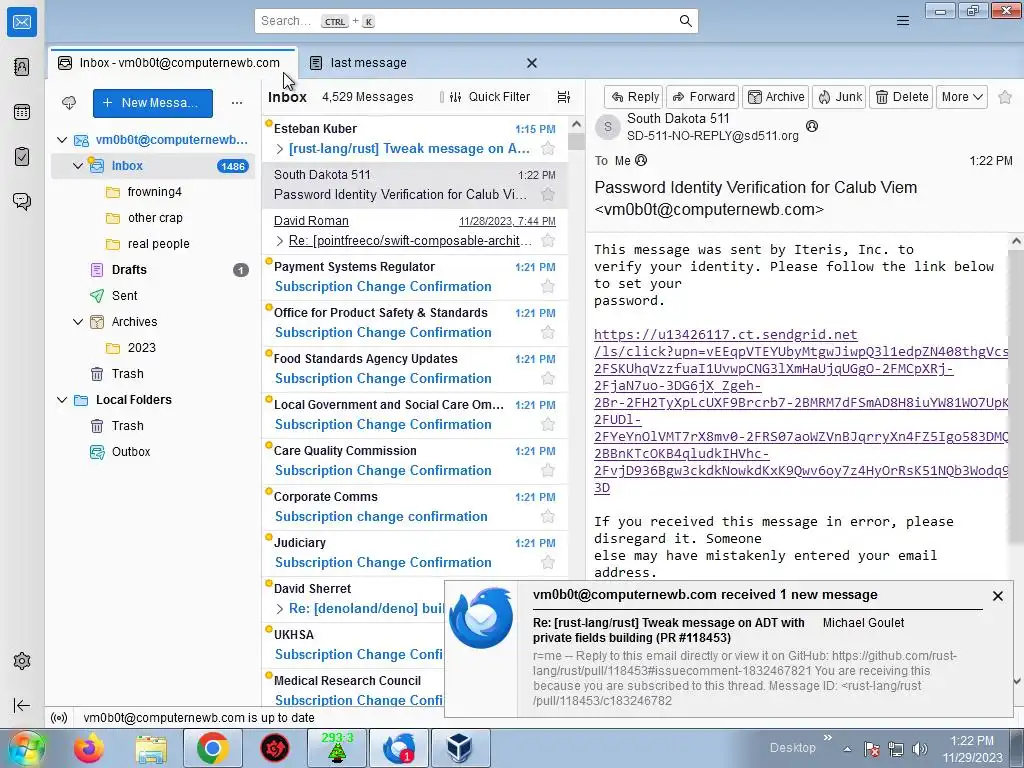The image size is (1024, 768).
Task: Reply to the open message
Action: click(x=633, y=97)
